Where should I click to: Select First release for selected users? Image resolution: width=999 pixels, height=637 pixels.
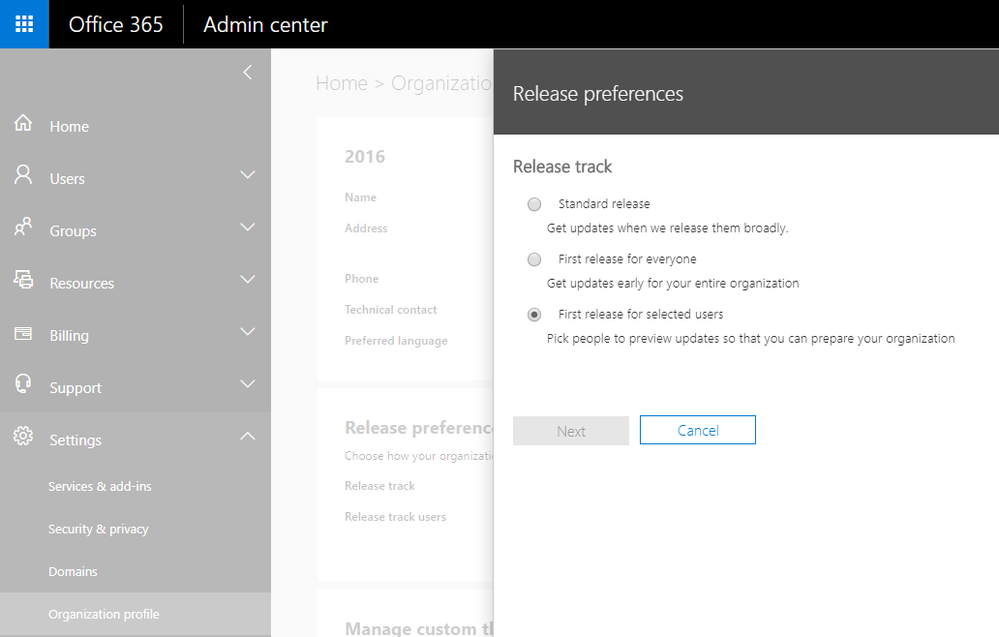click(534, 315)
